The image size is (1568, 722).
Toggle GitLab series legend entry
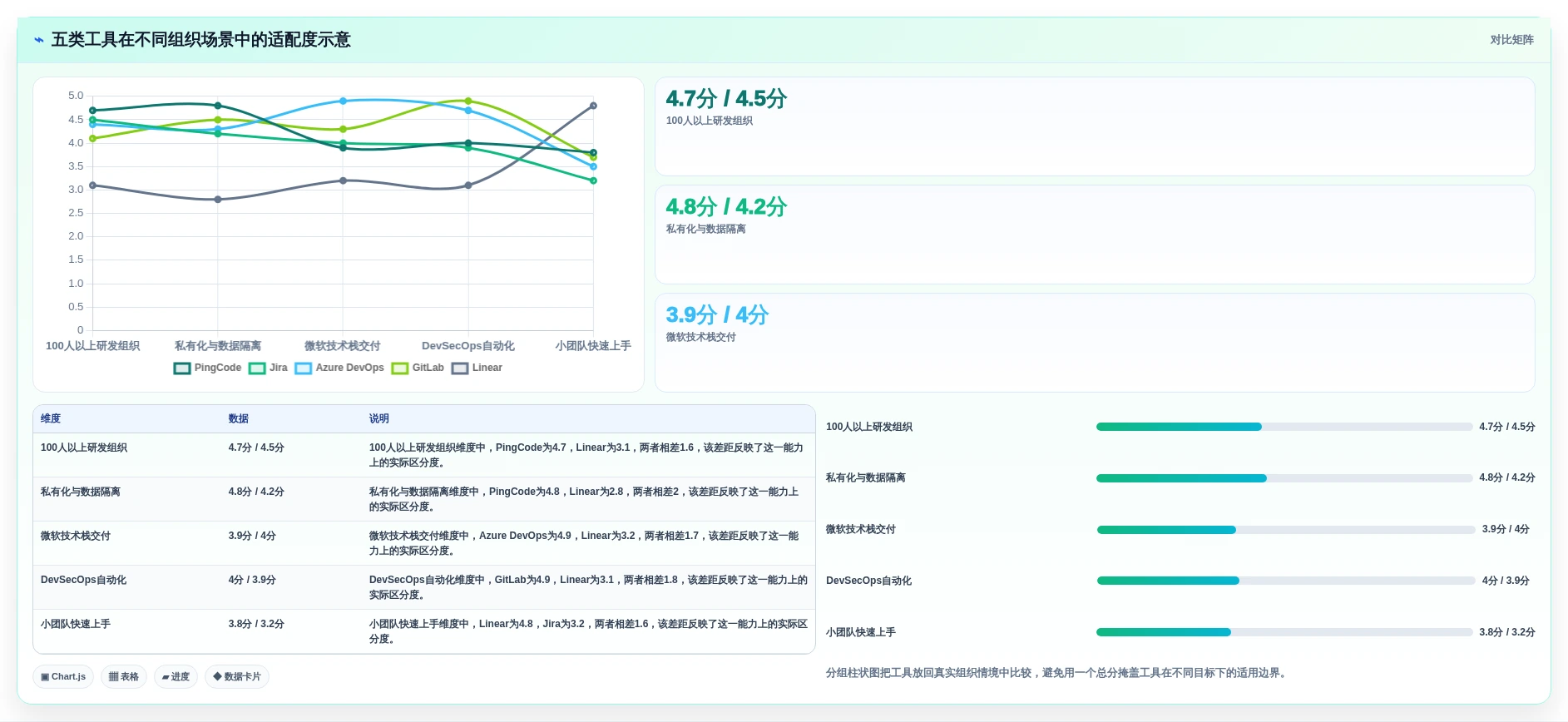pos(418,368)
